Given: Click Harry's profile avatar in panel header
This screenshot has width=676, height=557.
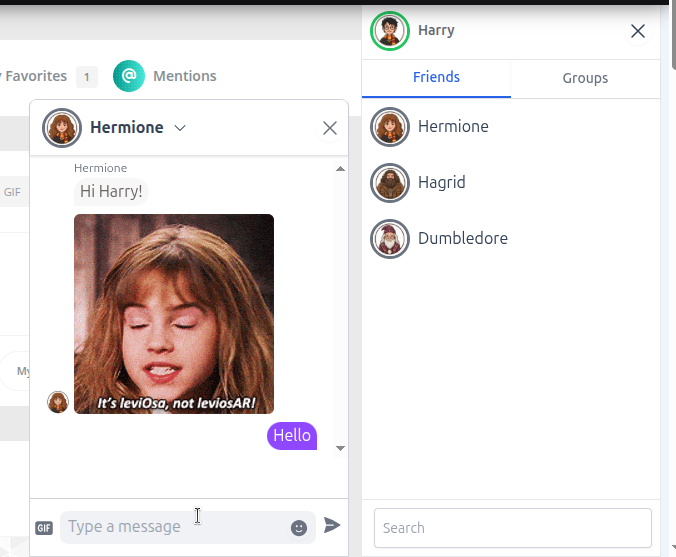Looking at the screenshot, I should (390, 31).
